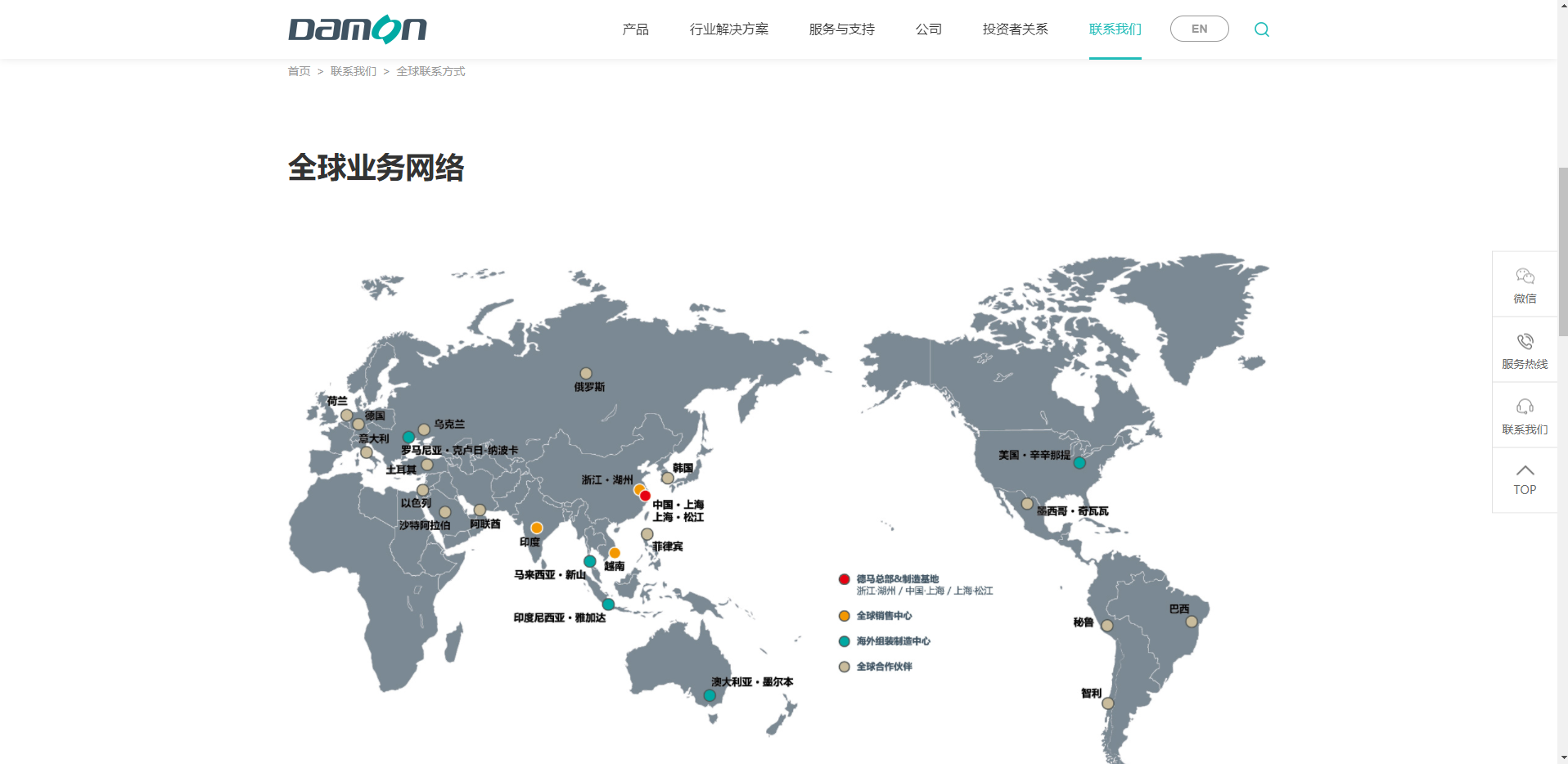Open the search magnifier icon
The image size is (1568, 764).
click(1261, 29)
